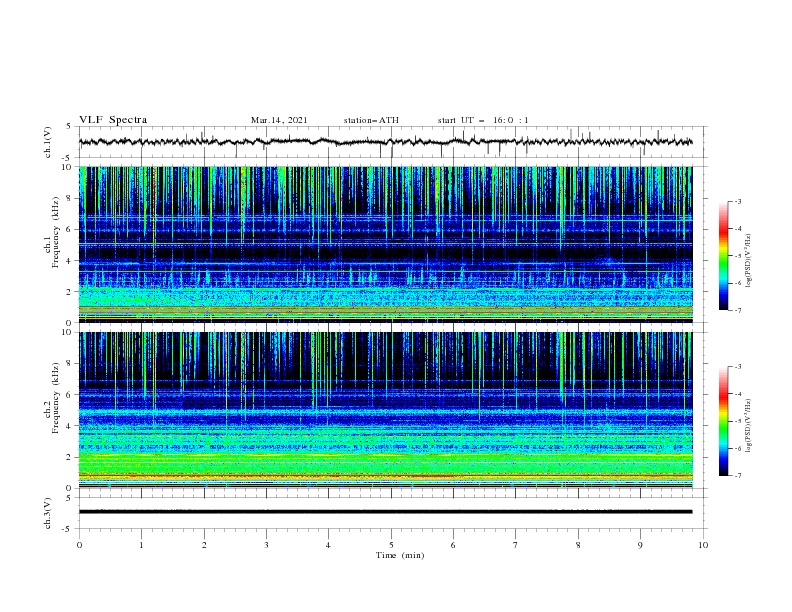Click the '4' tick on ch.1 frequency axis
The width and height of the screenshot is (792, 612).
point(69,261)
